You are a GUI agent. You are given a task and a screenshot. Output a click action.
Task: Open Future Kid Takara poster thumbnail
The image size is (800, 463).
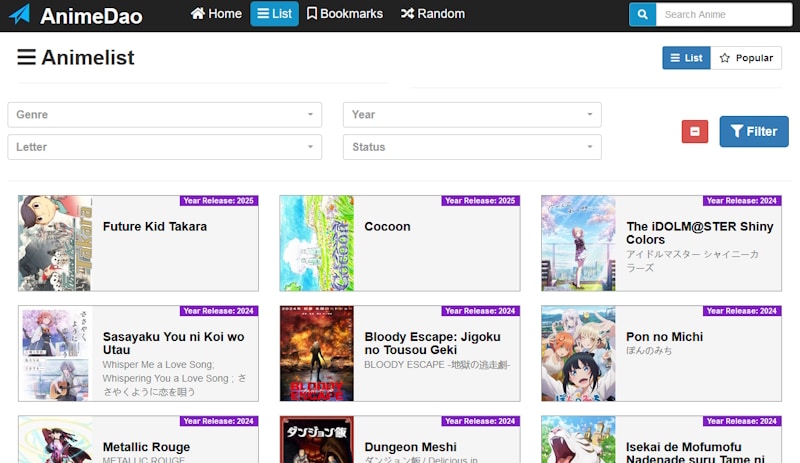(55, 243)
